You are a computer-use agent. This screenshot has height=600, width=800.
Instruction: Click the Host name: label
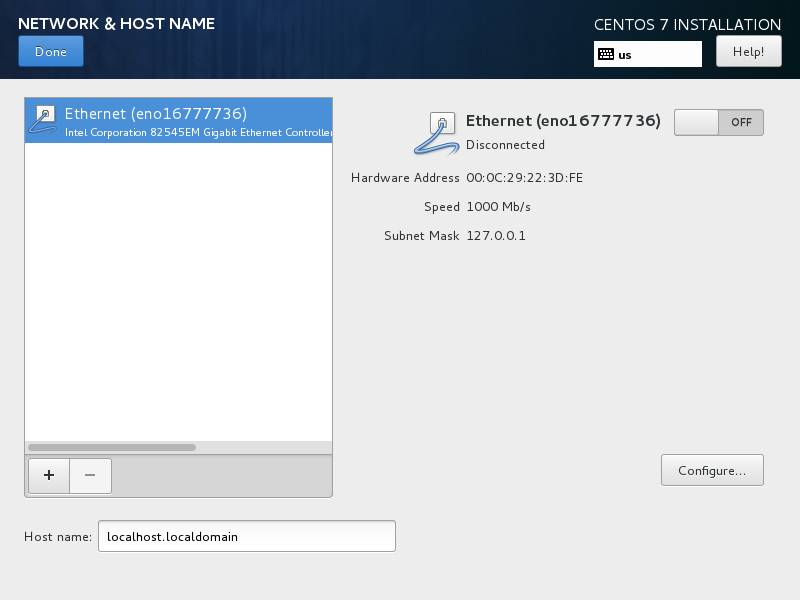58,537
